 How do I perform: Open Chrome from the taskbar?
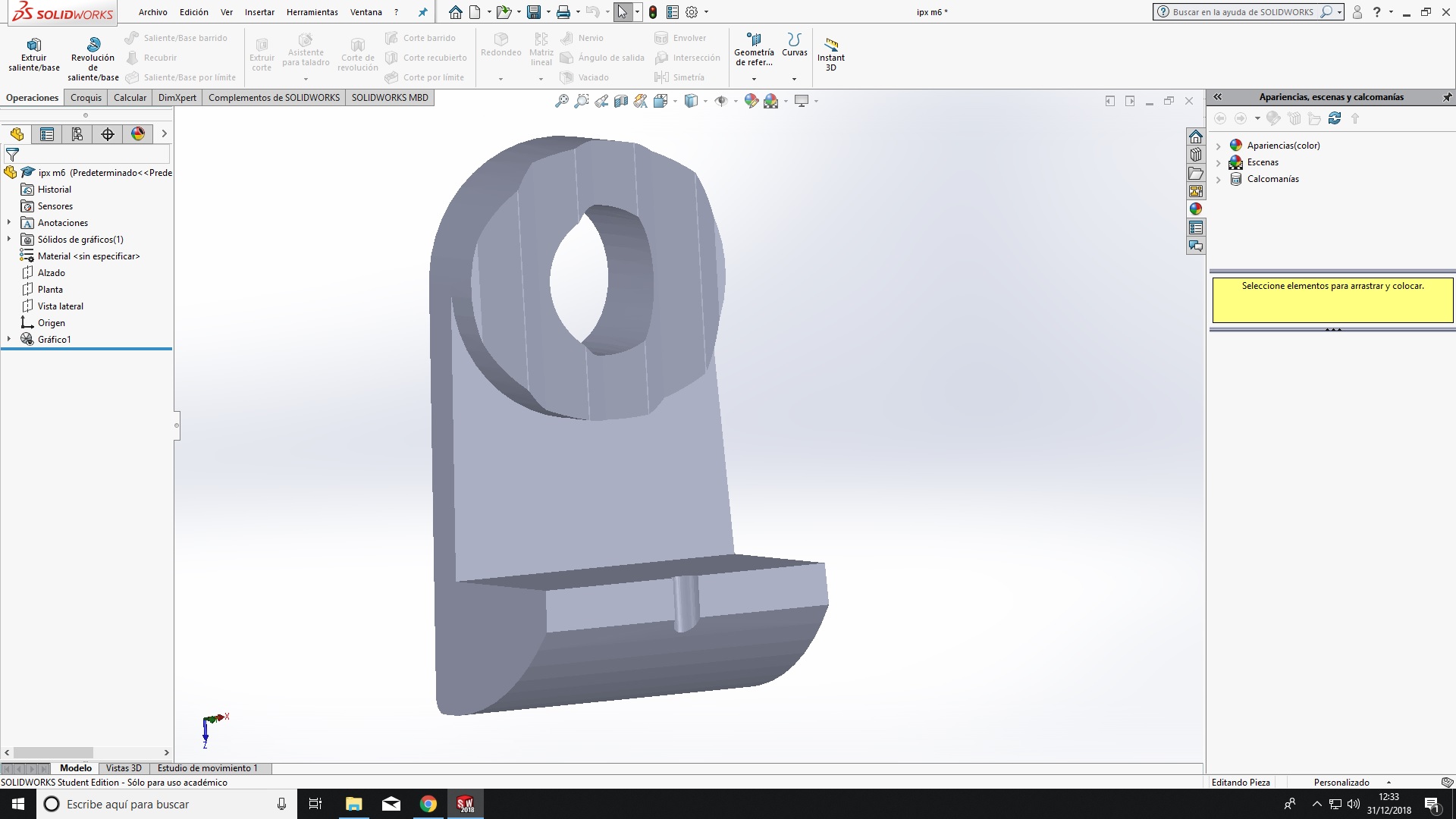428,804
